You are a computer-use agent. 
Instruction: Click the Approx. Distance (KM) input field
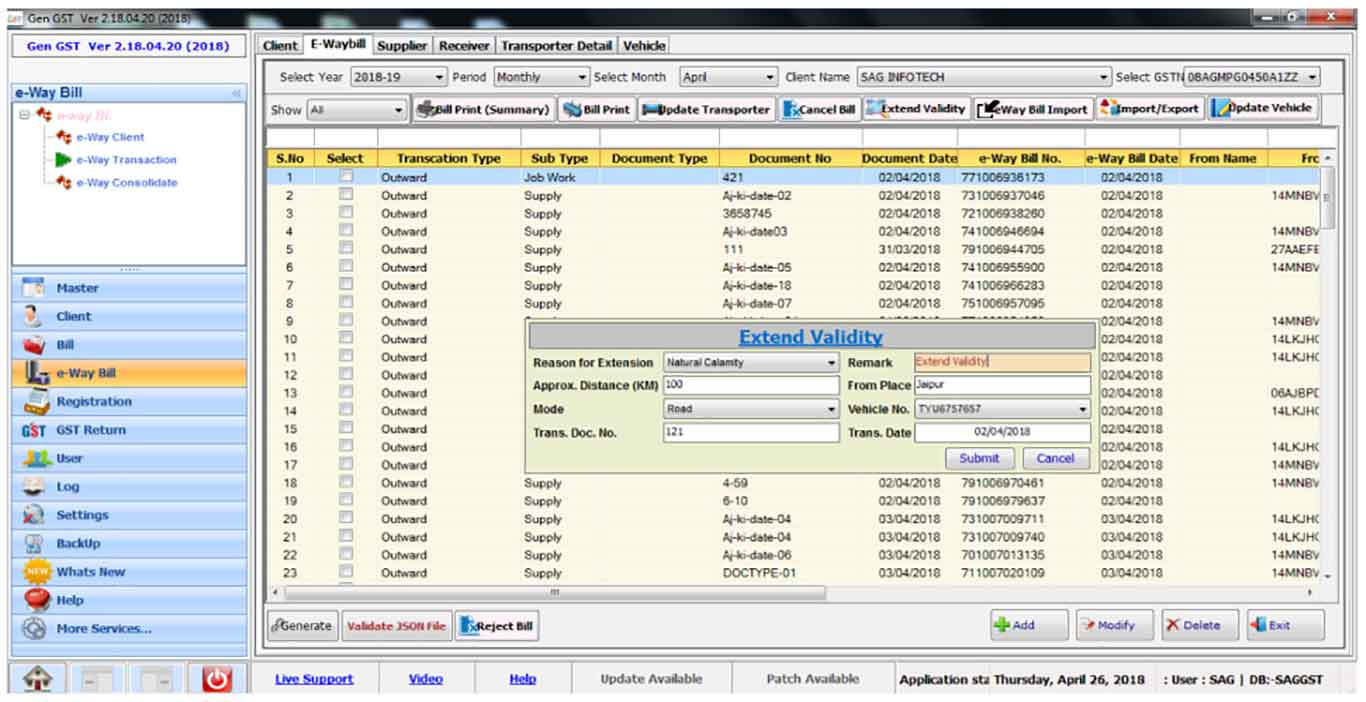coord(751,385)
